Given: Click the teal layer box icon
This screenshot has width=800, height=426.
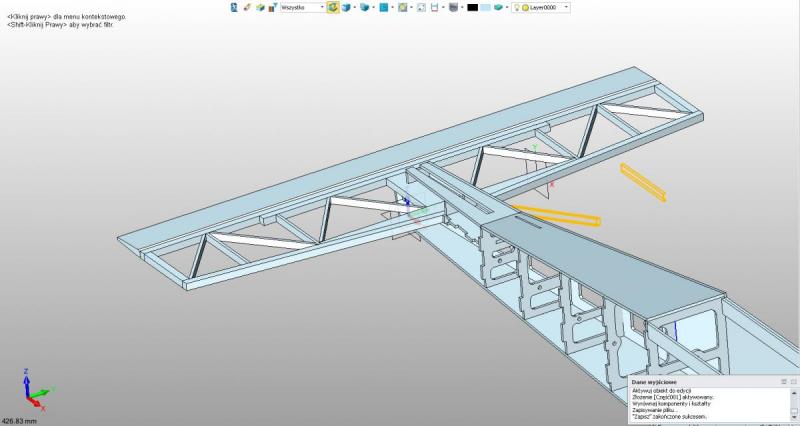Looking at the screenshot, I should pos(499,7).
